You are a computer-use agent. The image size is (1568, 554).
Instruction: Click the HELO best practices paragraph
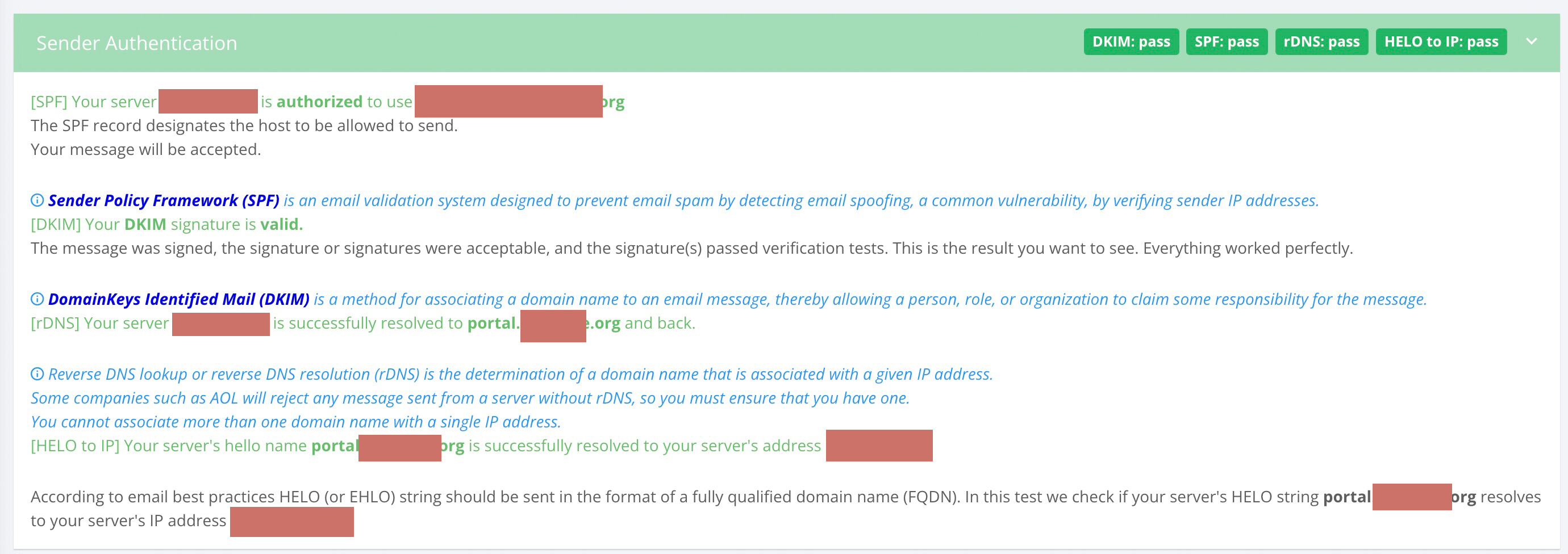pos(785,509)
